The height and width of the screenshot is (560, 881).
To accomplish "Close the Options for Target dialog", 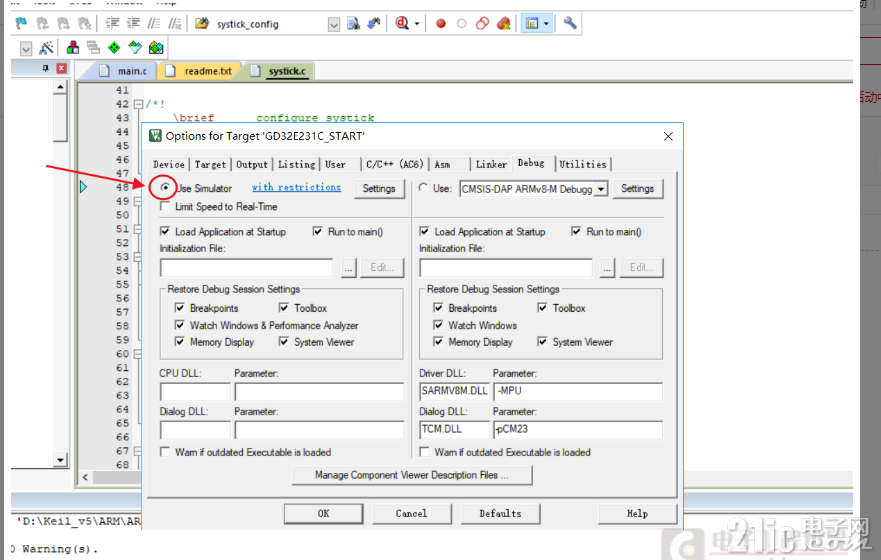I will (x=668, y=136).
